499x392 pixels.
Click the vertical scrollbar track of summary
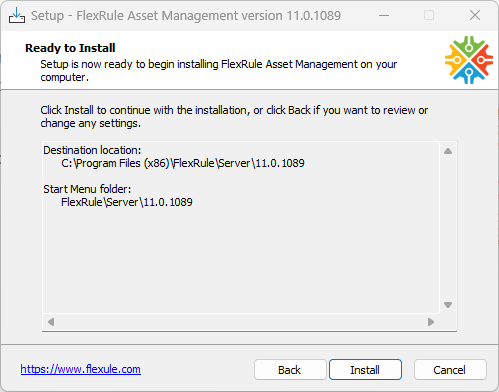(x=448, y=228)
